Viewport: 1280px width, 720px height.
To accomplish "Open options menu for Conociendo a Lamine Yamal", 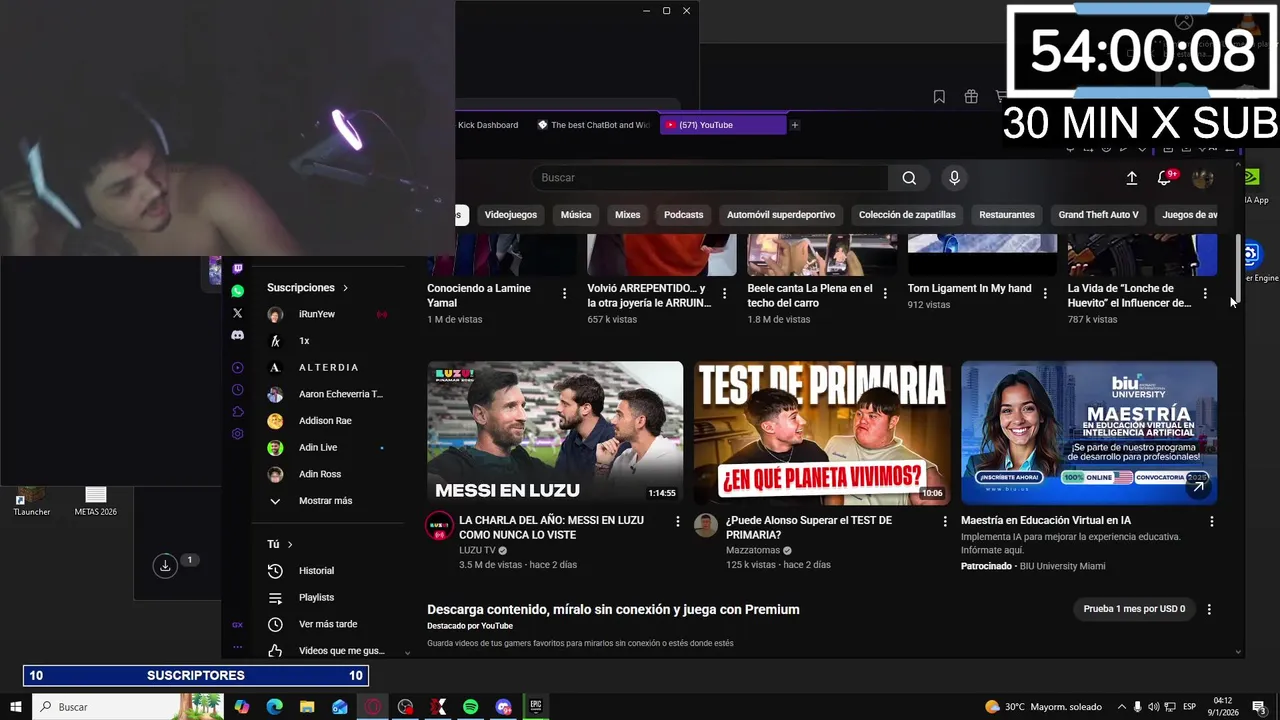I will point(564,294).
